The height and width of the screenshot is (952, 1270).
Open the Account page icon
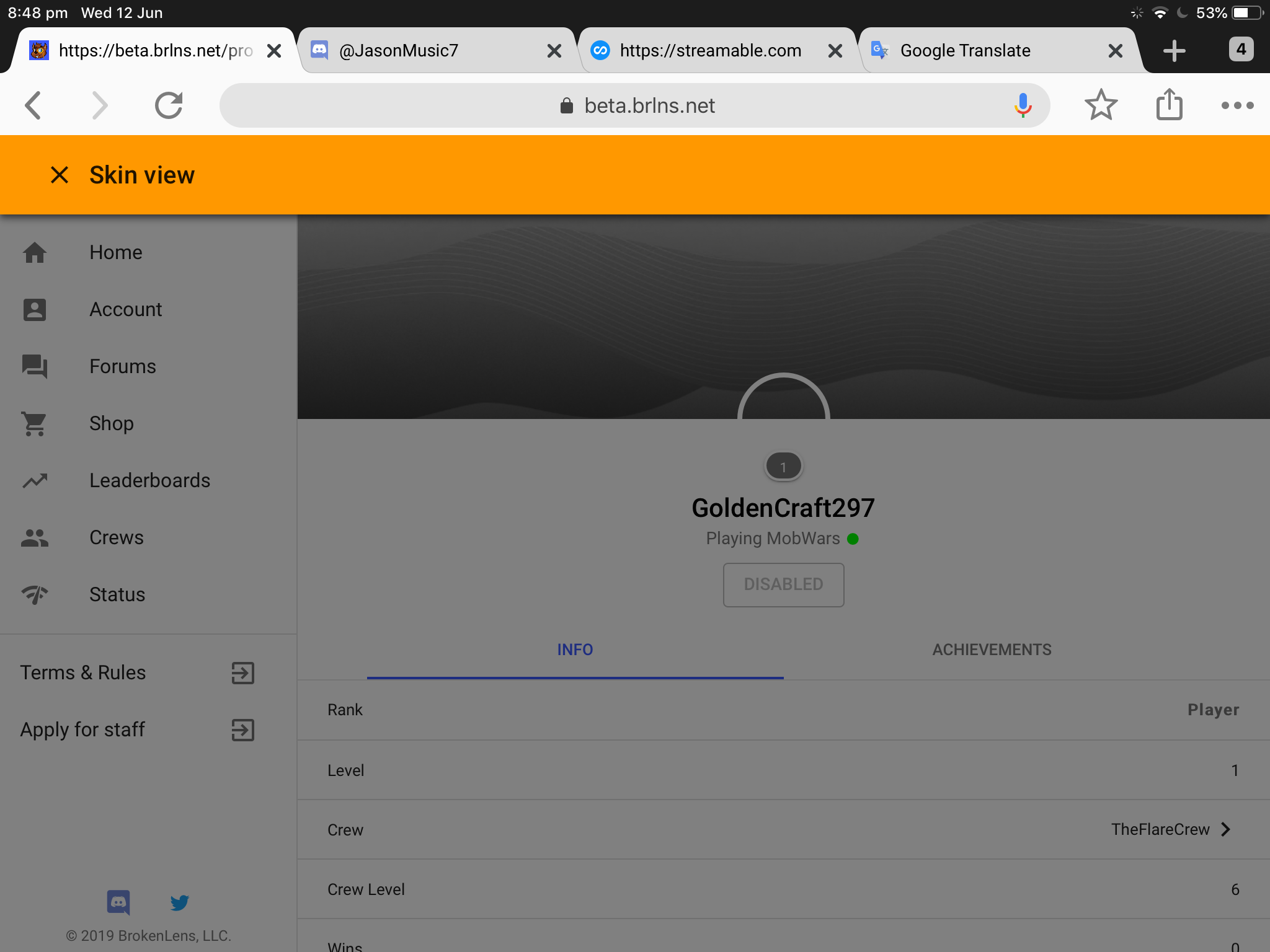coord(35,309)
